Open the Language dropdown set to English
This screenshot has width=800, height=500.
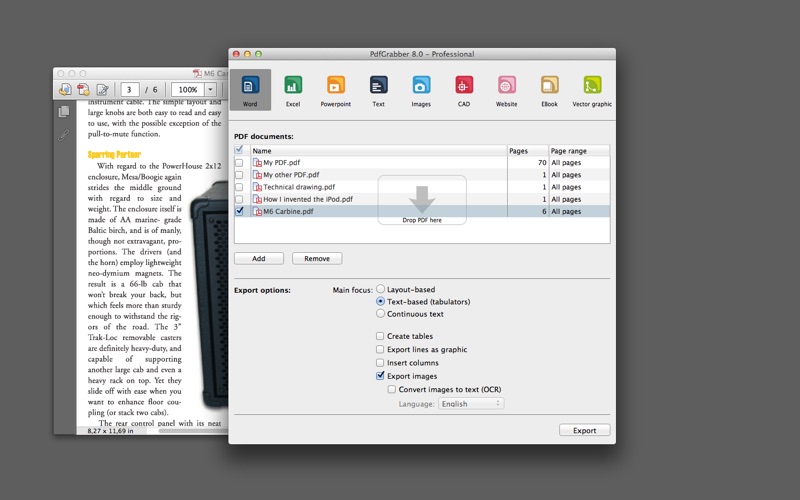[x=471, y=404]
